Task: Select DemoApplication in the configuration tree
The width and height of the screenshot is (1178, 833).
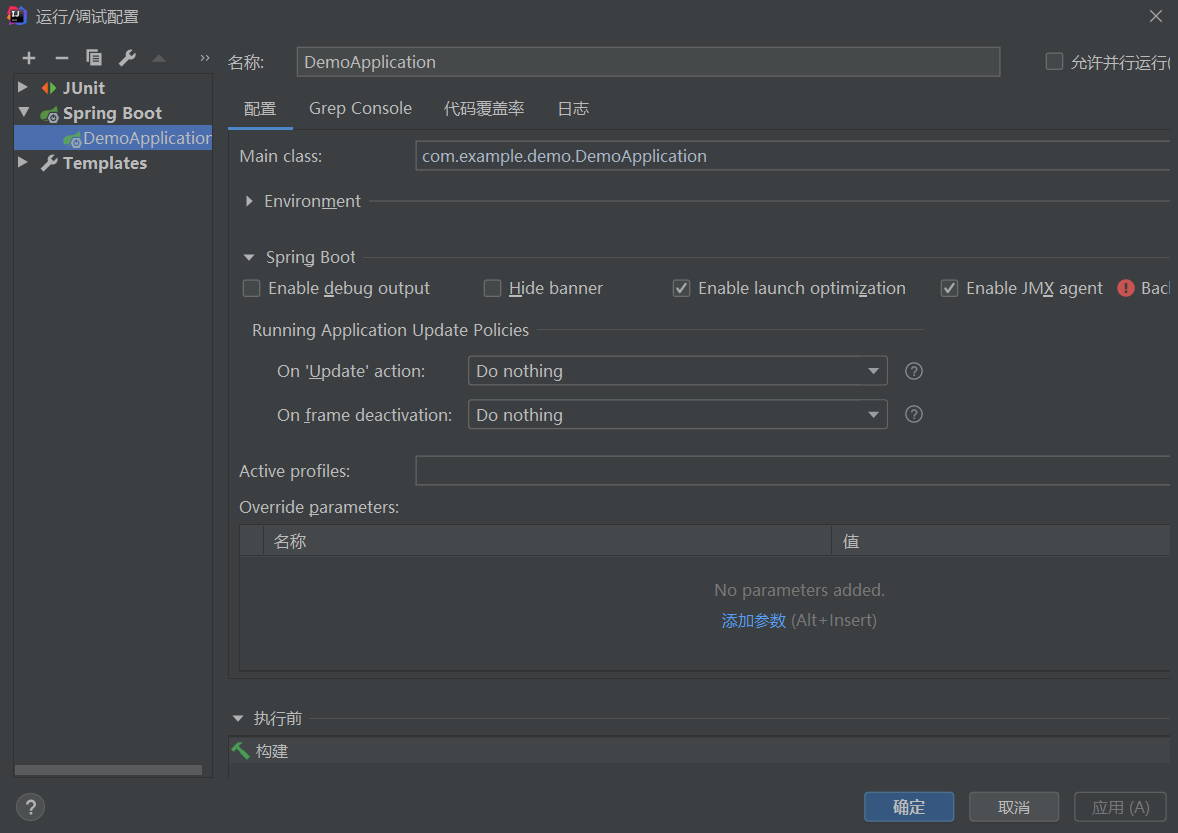Action: (113, 138)
